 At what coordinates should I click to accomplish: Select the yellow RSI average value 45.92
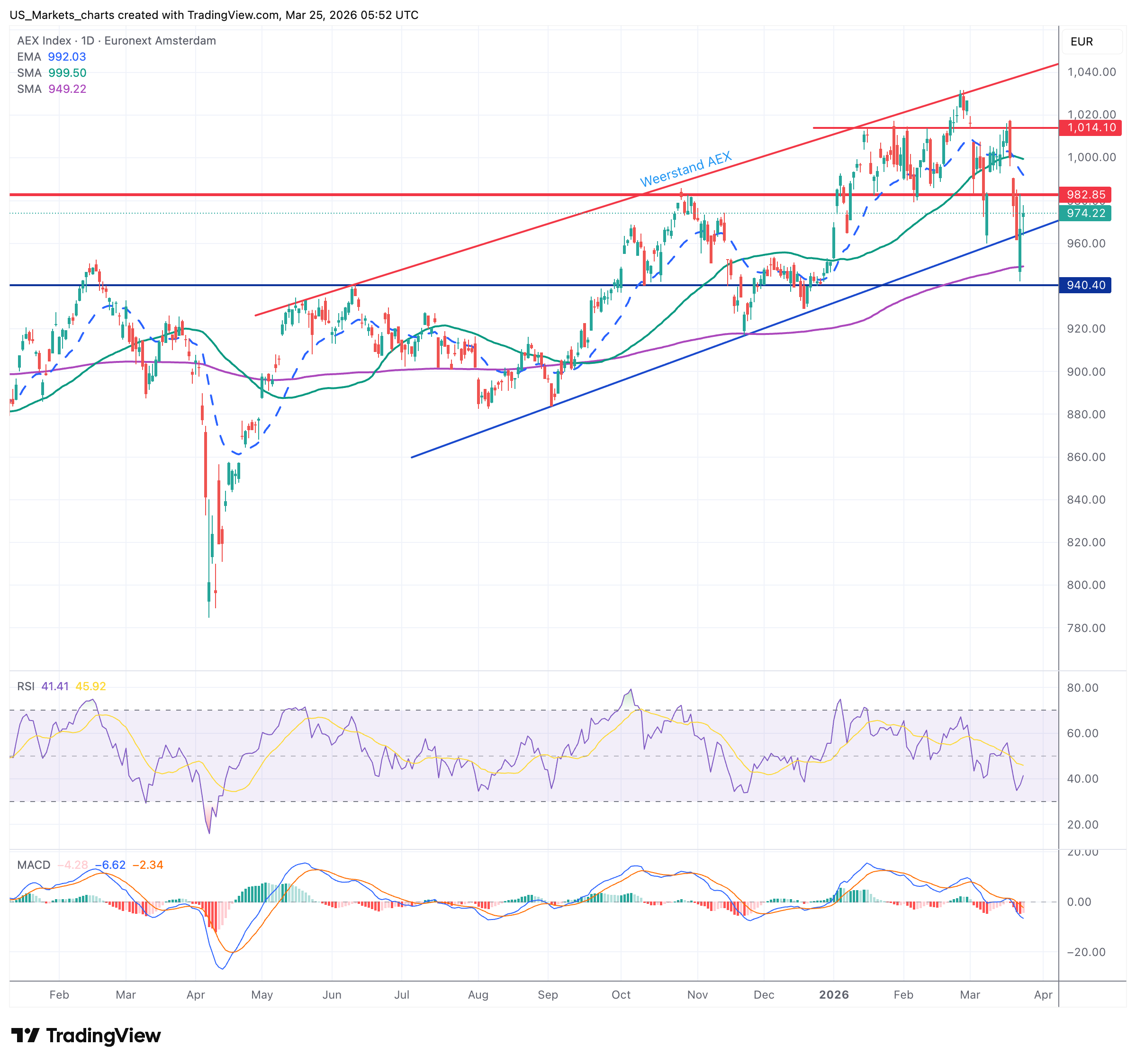[x=91, y=685]
